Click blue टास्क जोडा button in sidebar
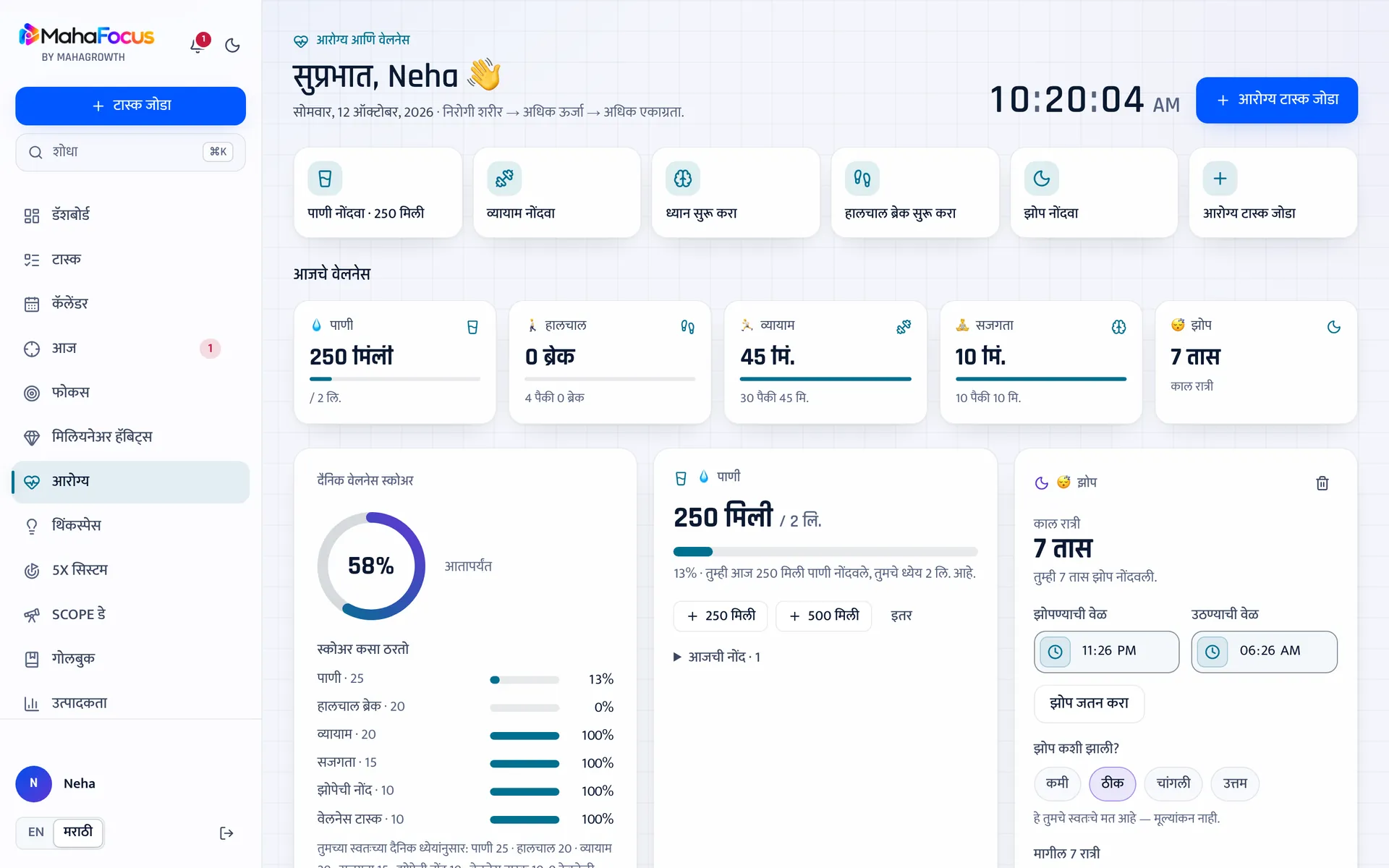 [130, 106]
